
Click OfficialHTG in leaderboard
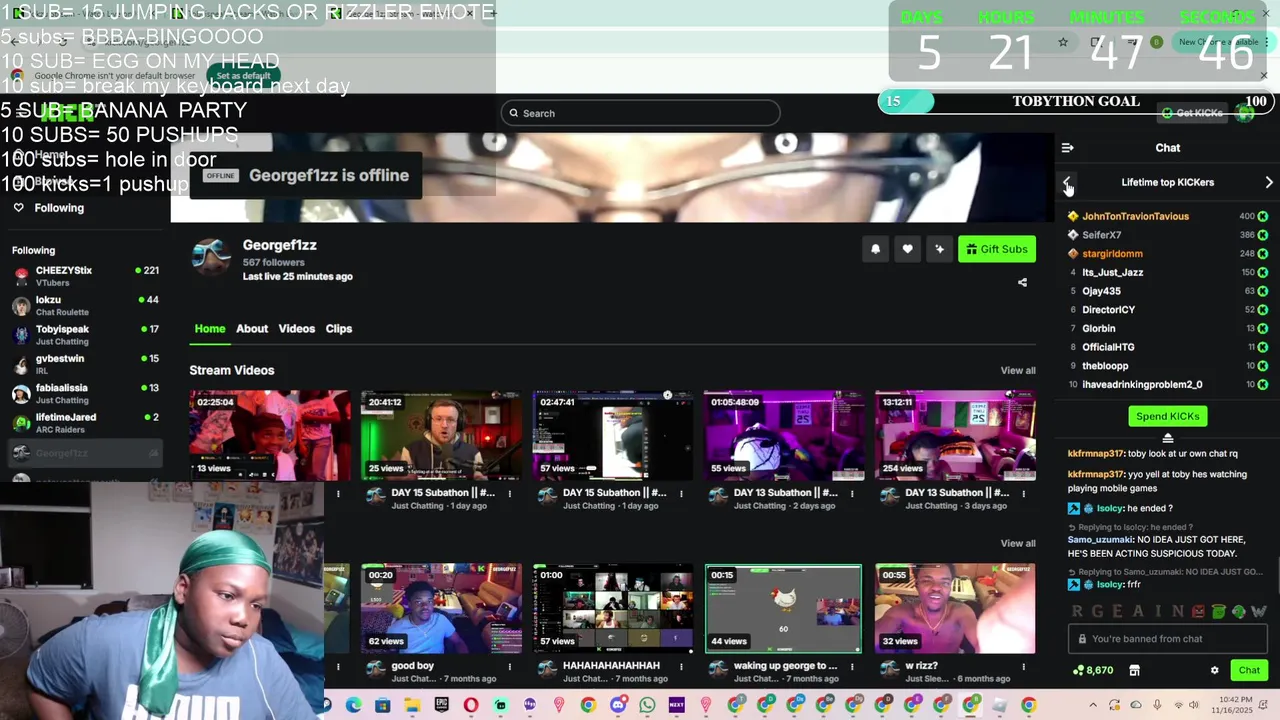pos(1108,347)
